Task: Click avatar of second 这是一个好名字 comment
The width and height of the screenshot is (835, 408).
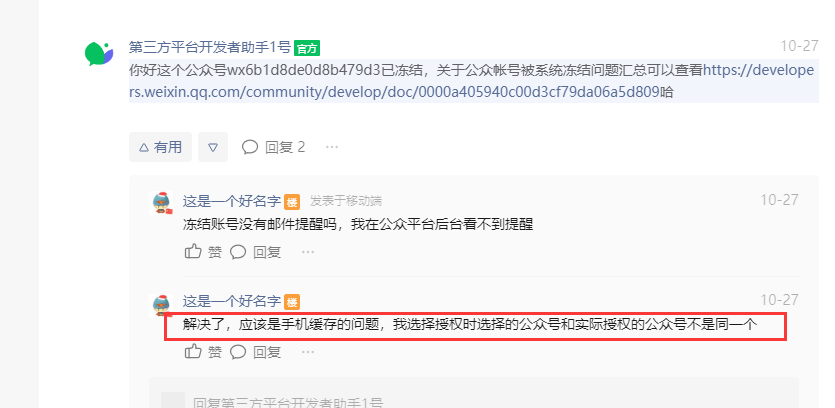Action: click(161, 305)
